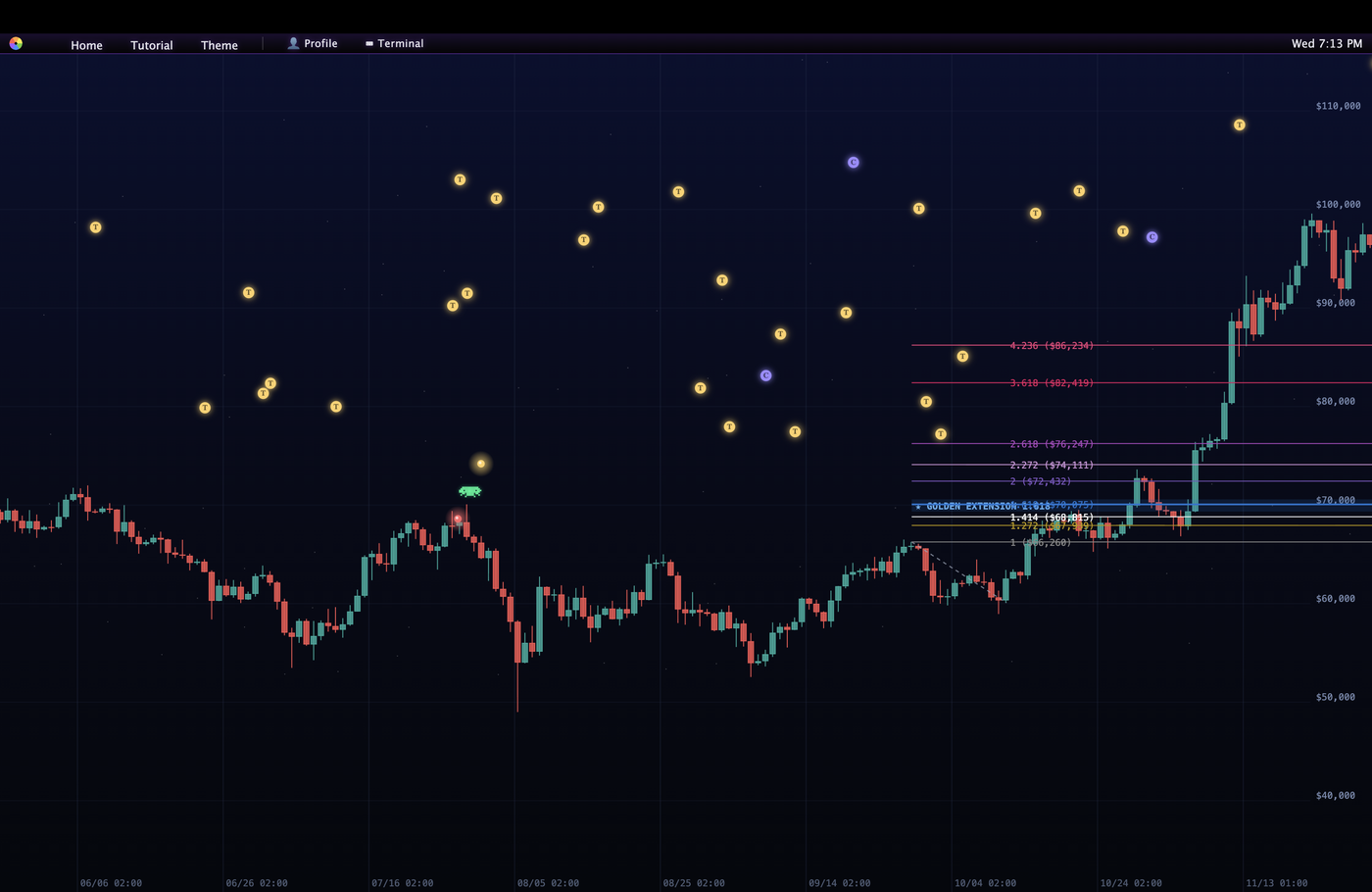Click the 07/16 02:00 date label

402,883
